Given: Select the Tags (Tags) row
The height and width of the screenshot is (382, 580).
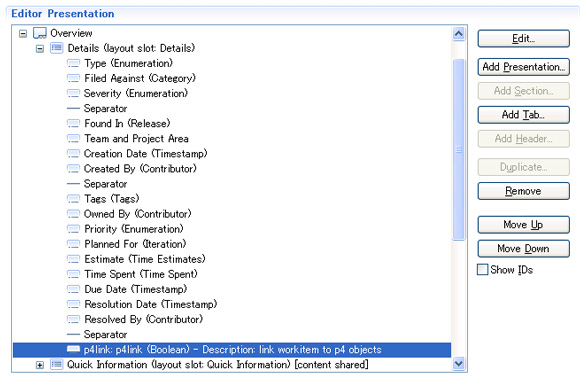Looking at the screenshot, I should (x=112, y=199).
